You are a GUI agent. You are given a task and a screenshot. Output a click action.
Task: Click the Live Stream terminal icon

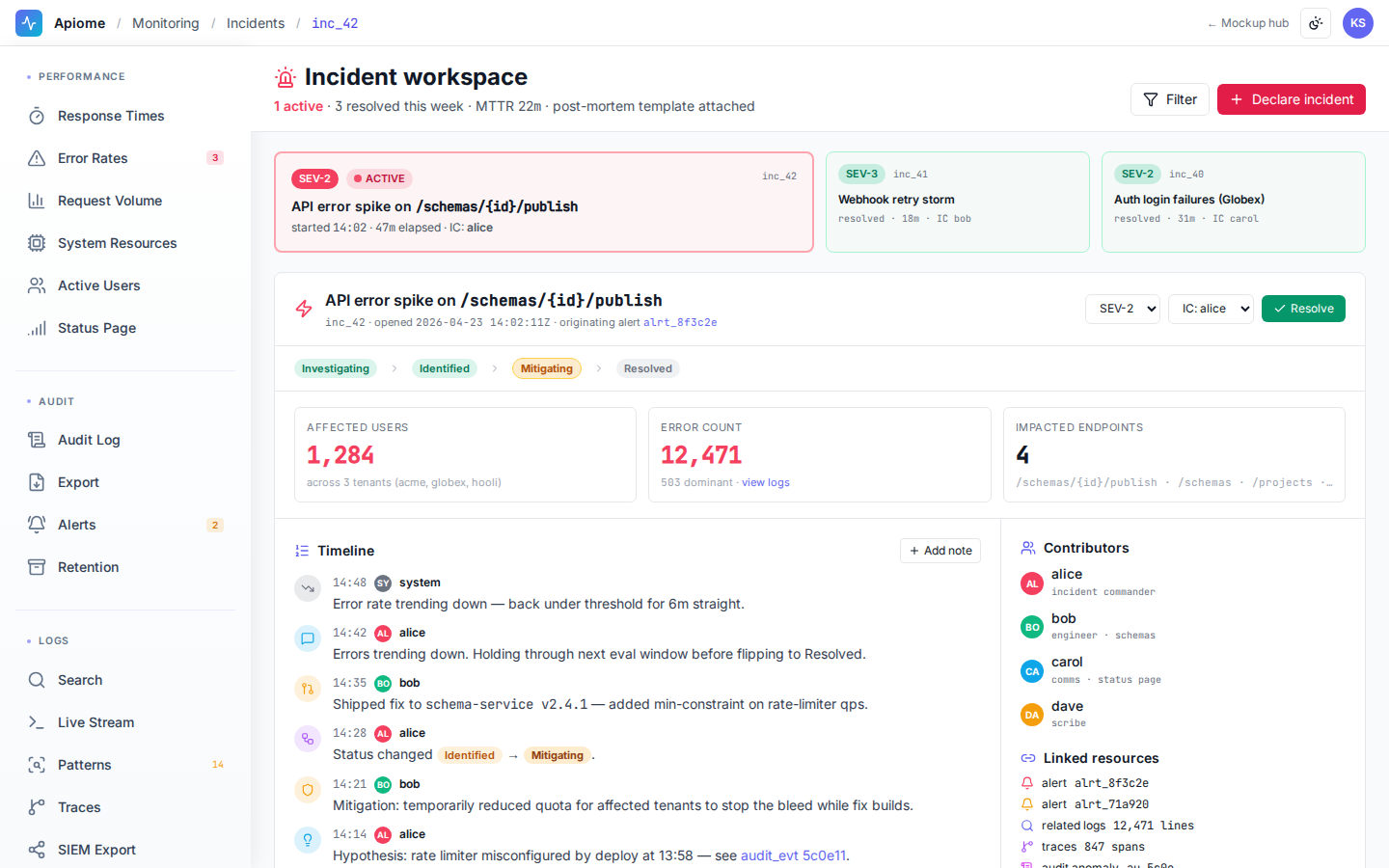click(x=37, y=722)
